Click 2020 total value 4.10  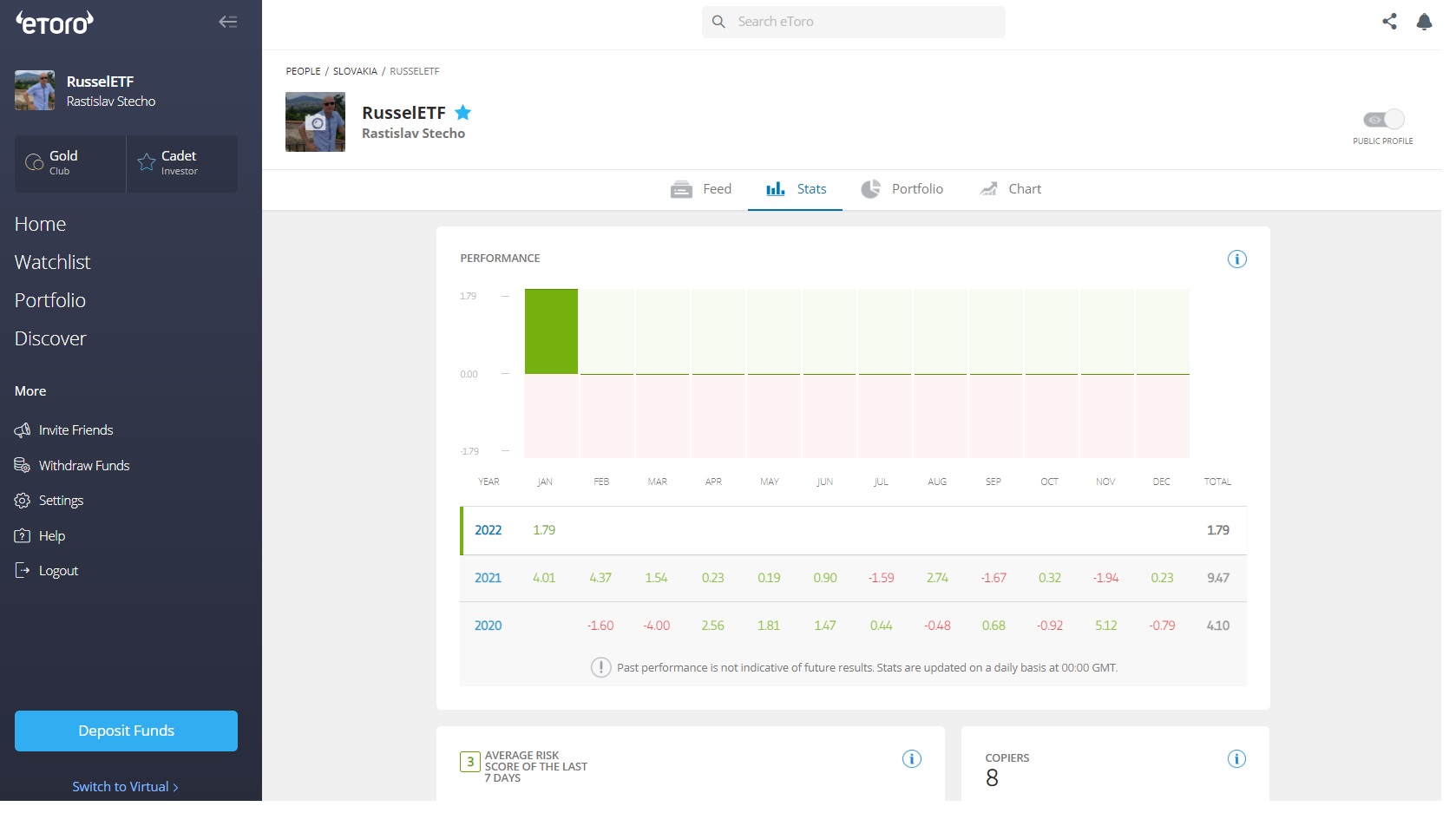1218,626
